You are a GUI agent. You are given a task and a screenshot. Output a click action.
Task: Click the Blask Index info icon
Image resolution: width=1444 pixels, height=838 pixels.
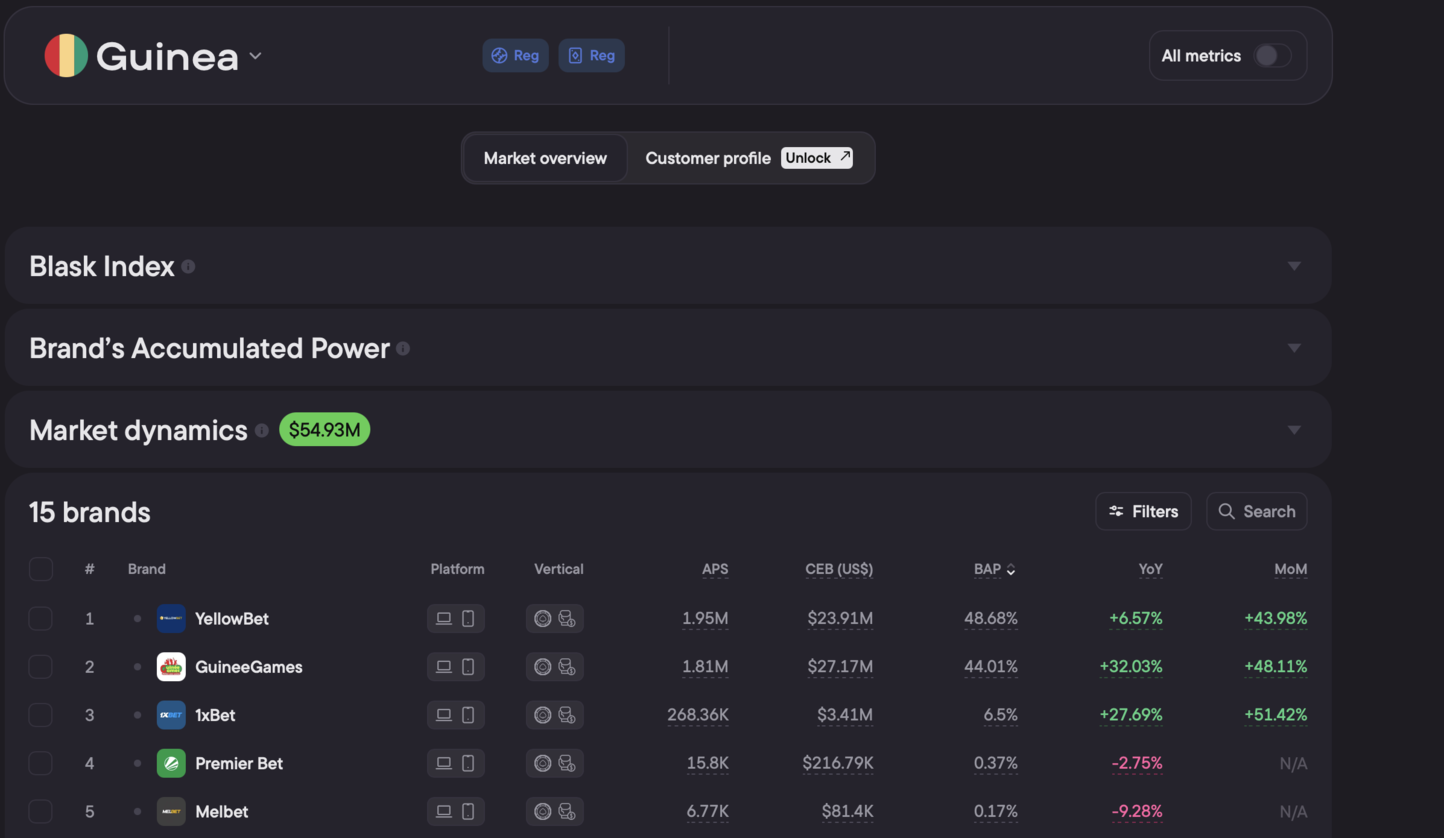click(x=188, y=267)
